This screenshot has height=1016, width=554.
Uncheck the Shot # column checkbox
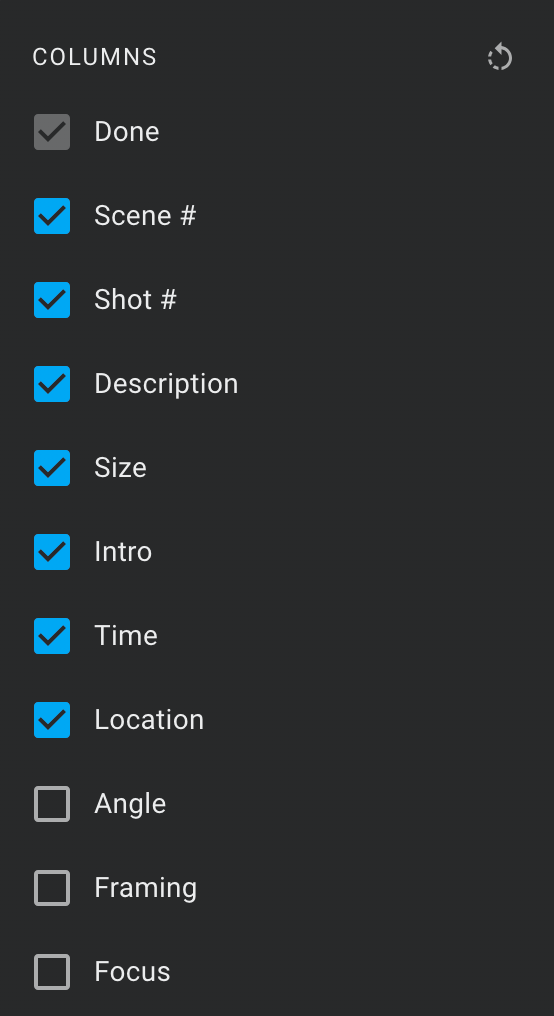(52, 300)
